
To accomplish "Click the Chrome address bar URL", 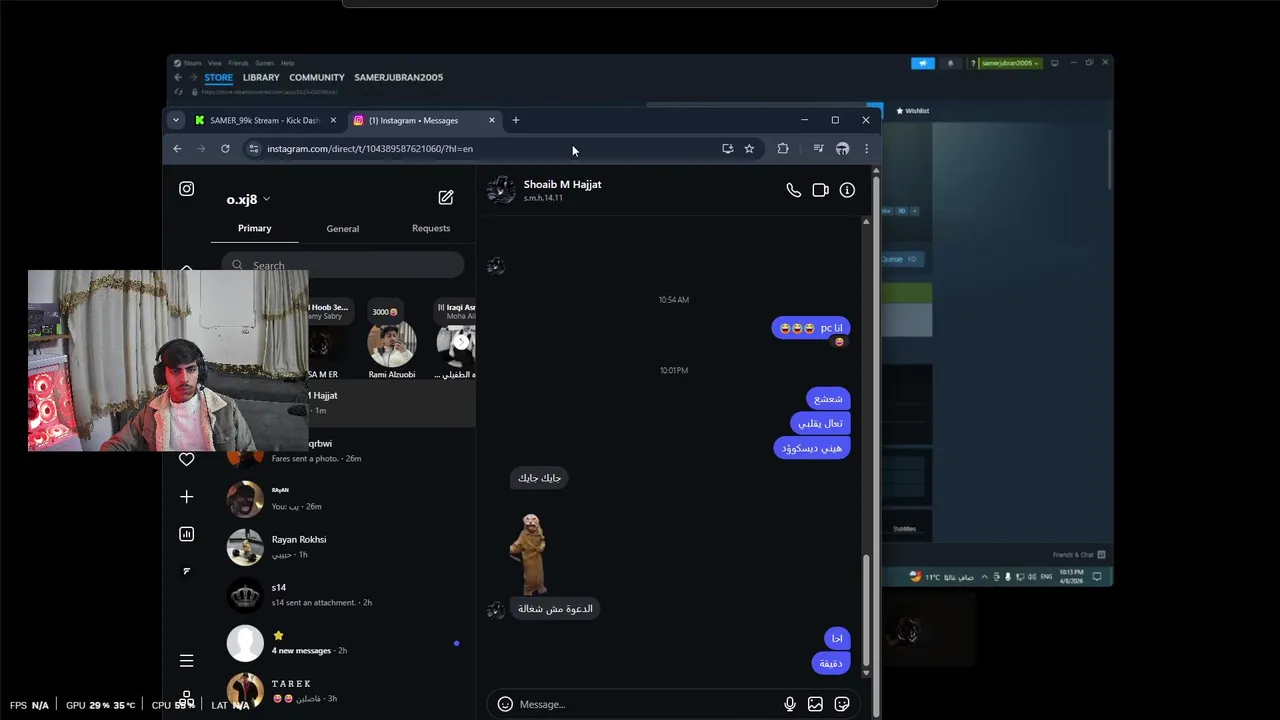I will coord(370,149).
